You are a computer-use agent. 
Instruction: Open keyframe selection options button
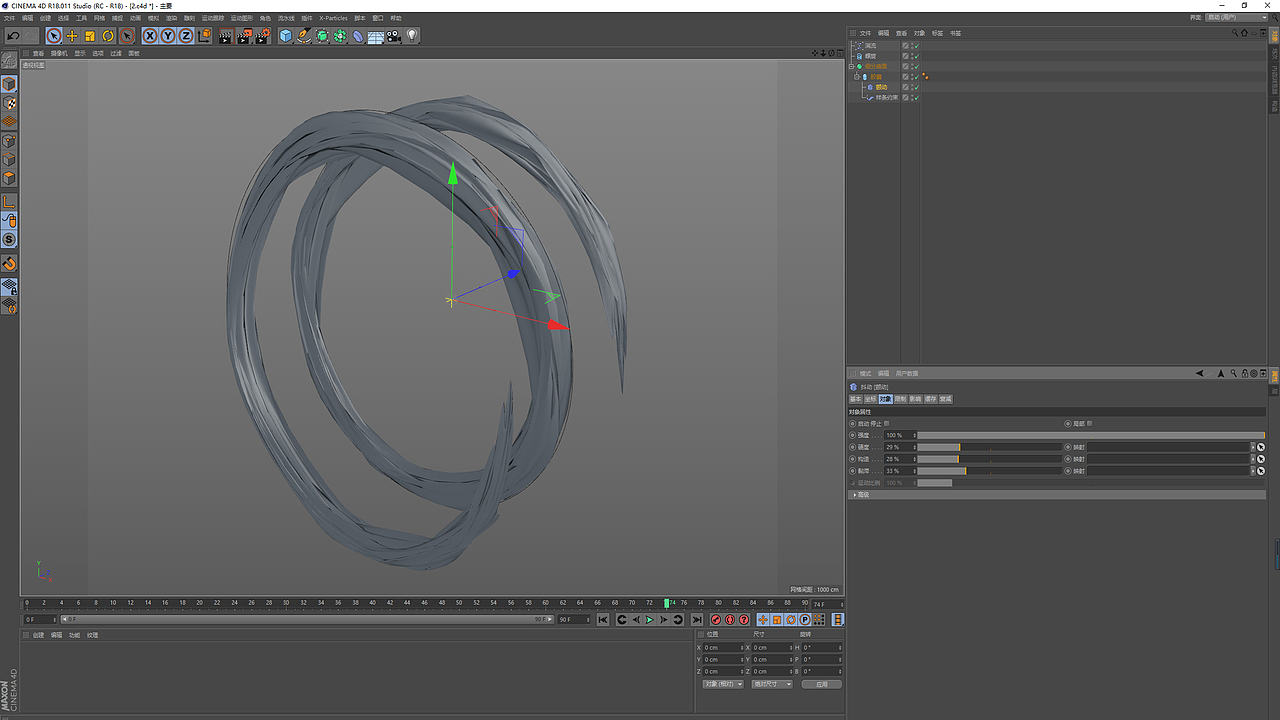pyautogui.click(x=744, y=620)
